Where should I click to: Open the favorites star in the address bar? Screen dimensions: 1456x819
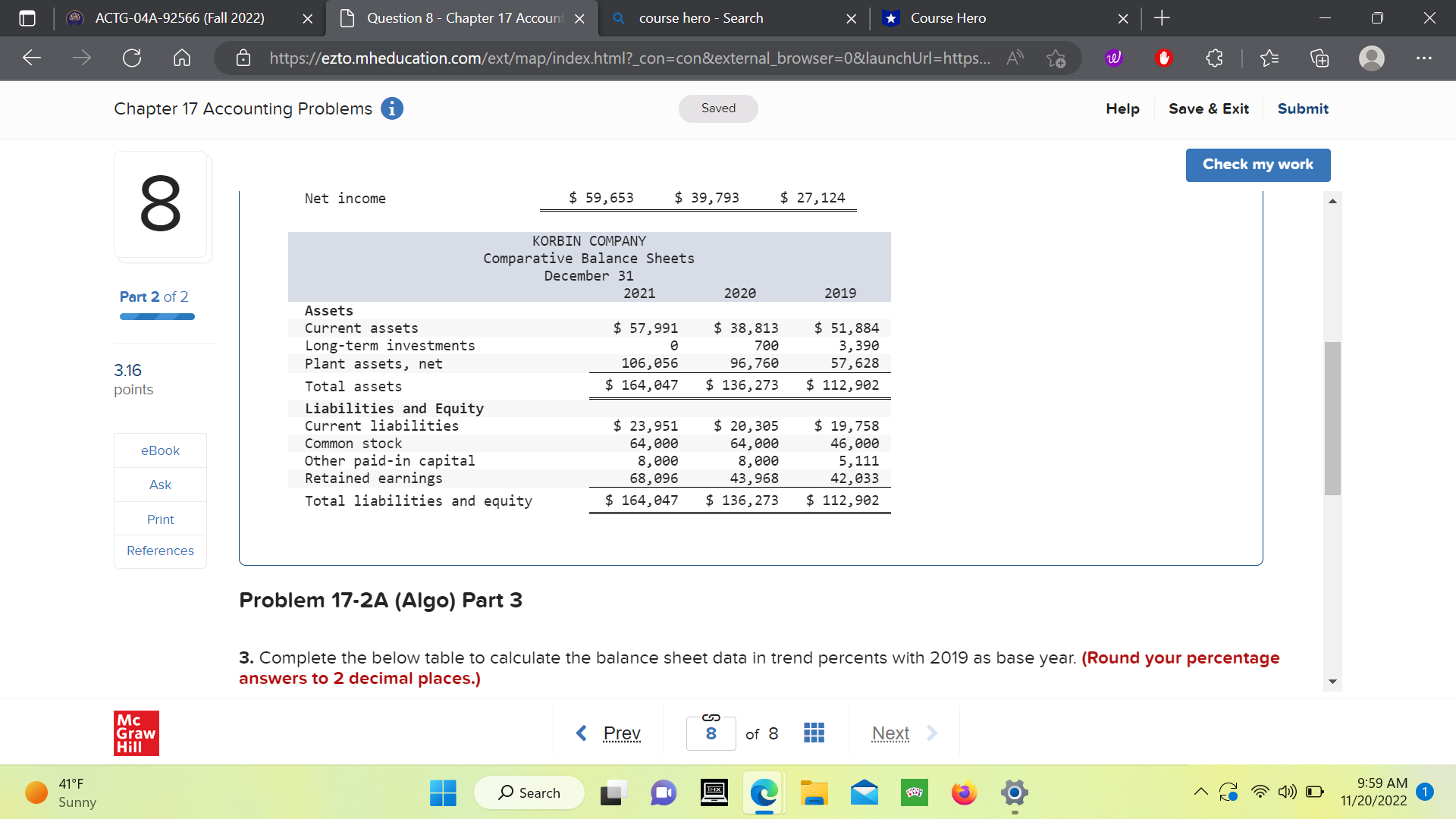(1056, 58)
